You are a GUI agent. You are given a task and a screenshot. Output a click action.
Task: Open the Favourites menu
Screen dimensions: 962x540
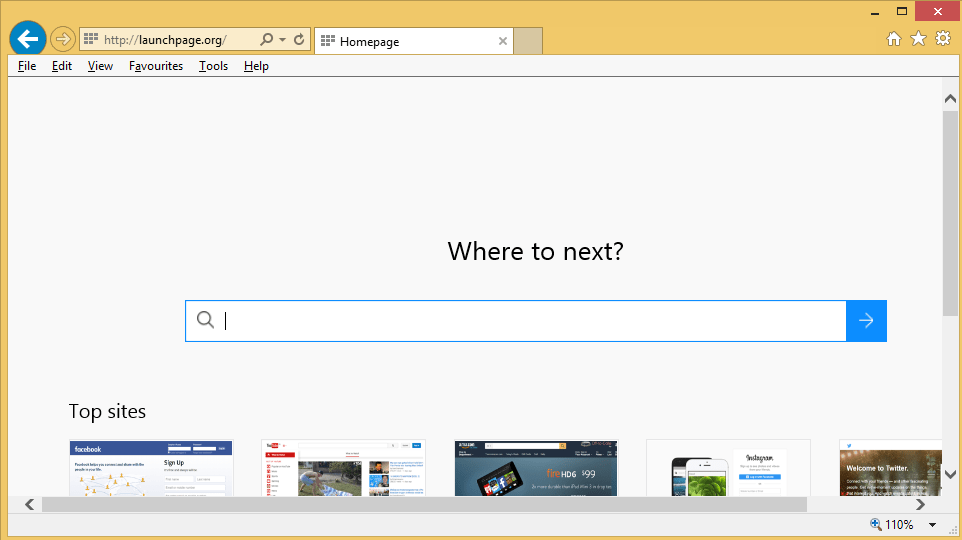click(x=156, y=66)
